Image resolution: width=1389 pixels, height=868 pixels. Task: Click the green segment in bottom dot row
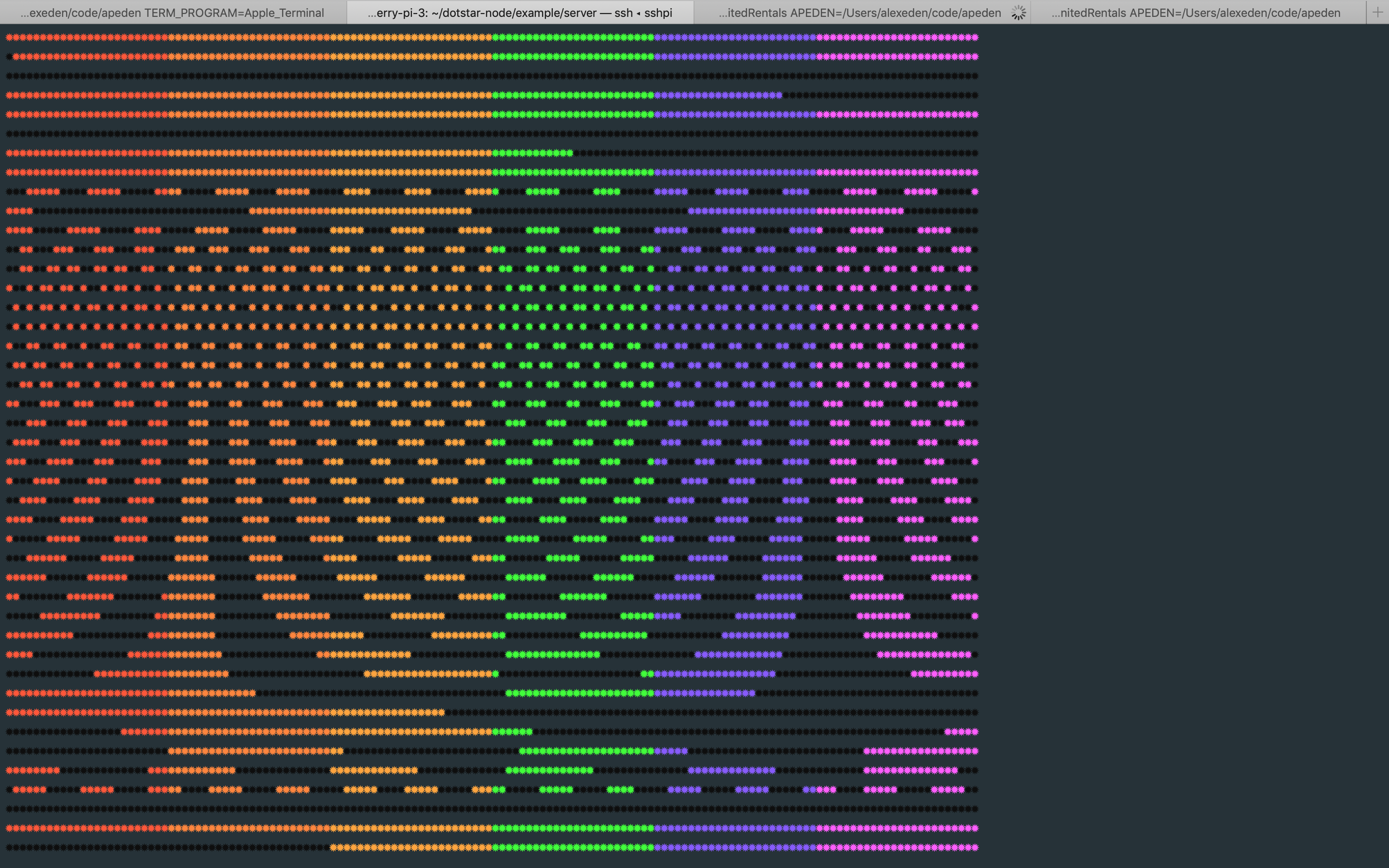click(x=573, y=847)
